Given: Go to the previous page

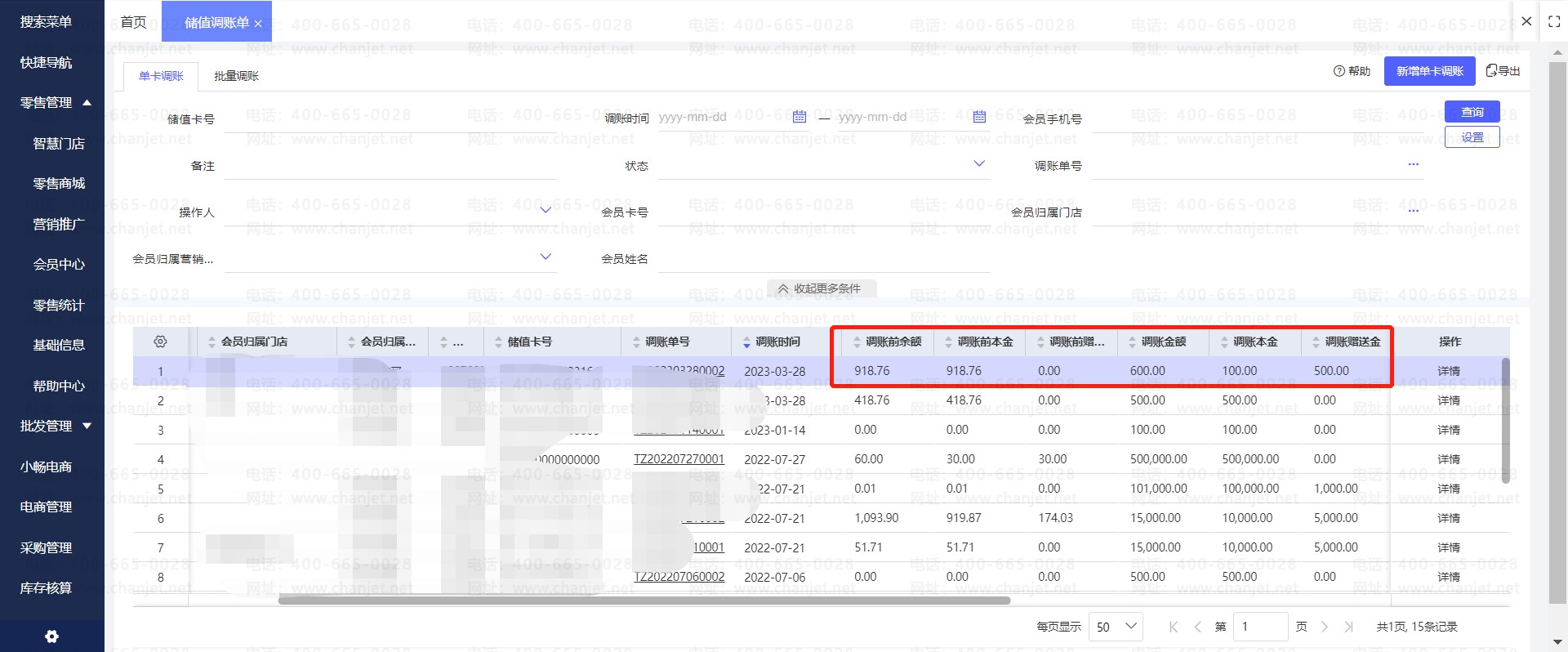Looking at the screenshot, I should click(x=1197, y=627).
